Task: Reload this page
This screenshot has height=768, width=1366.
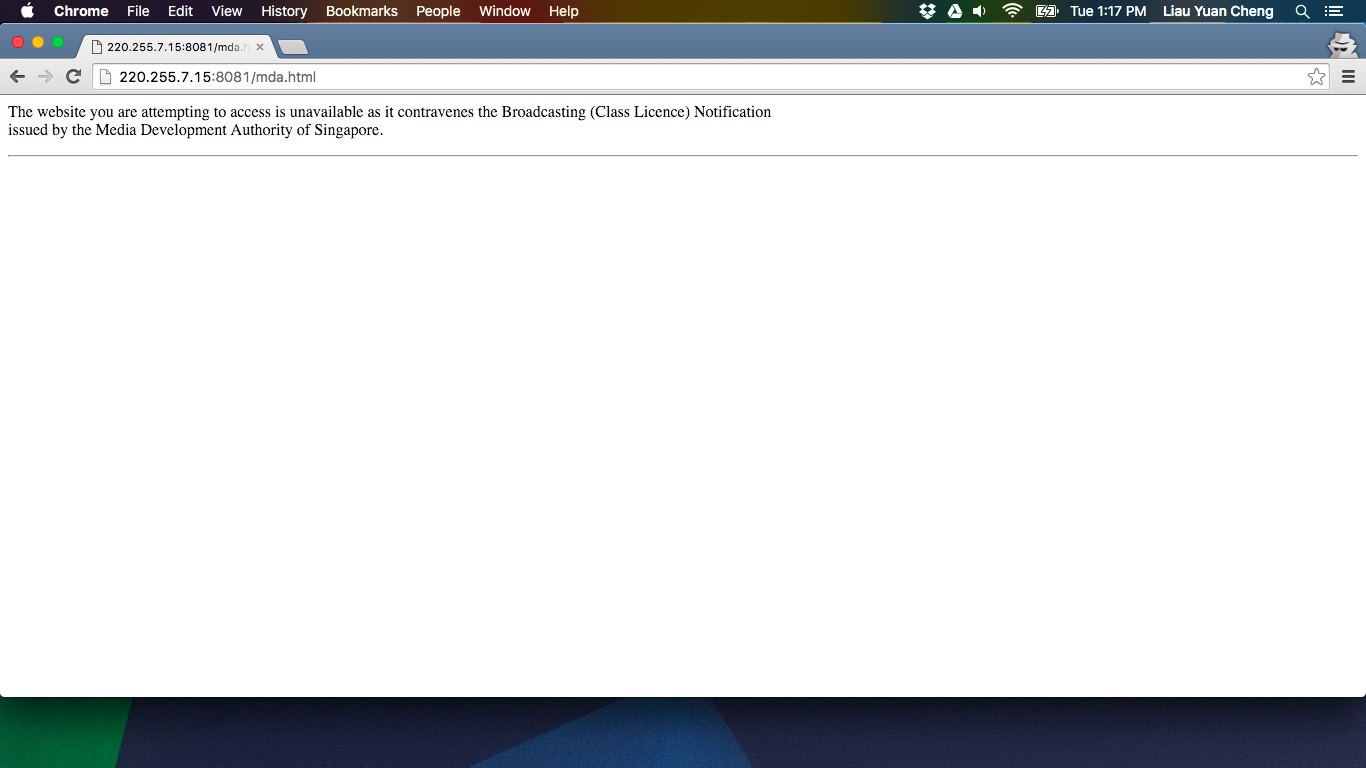Action: coord(73,77)
